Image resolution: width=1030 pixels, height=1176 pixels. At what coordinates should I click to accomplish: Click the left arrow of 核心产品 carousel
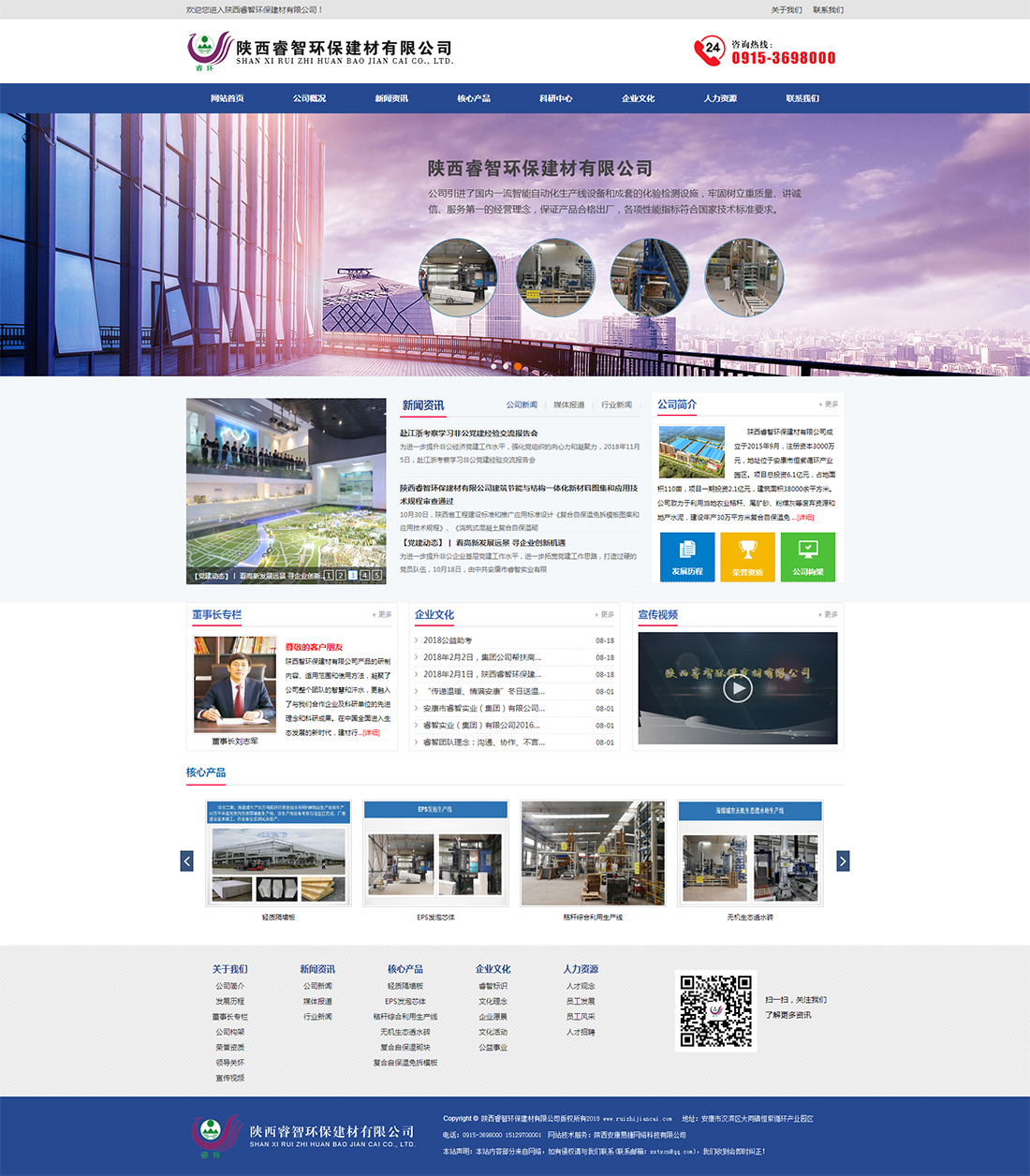[186, 860]
